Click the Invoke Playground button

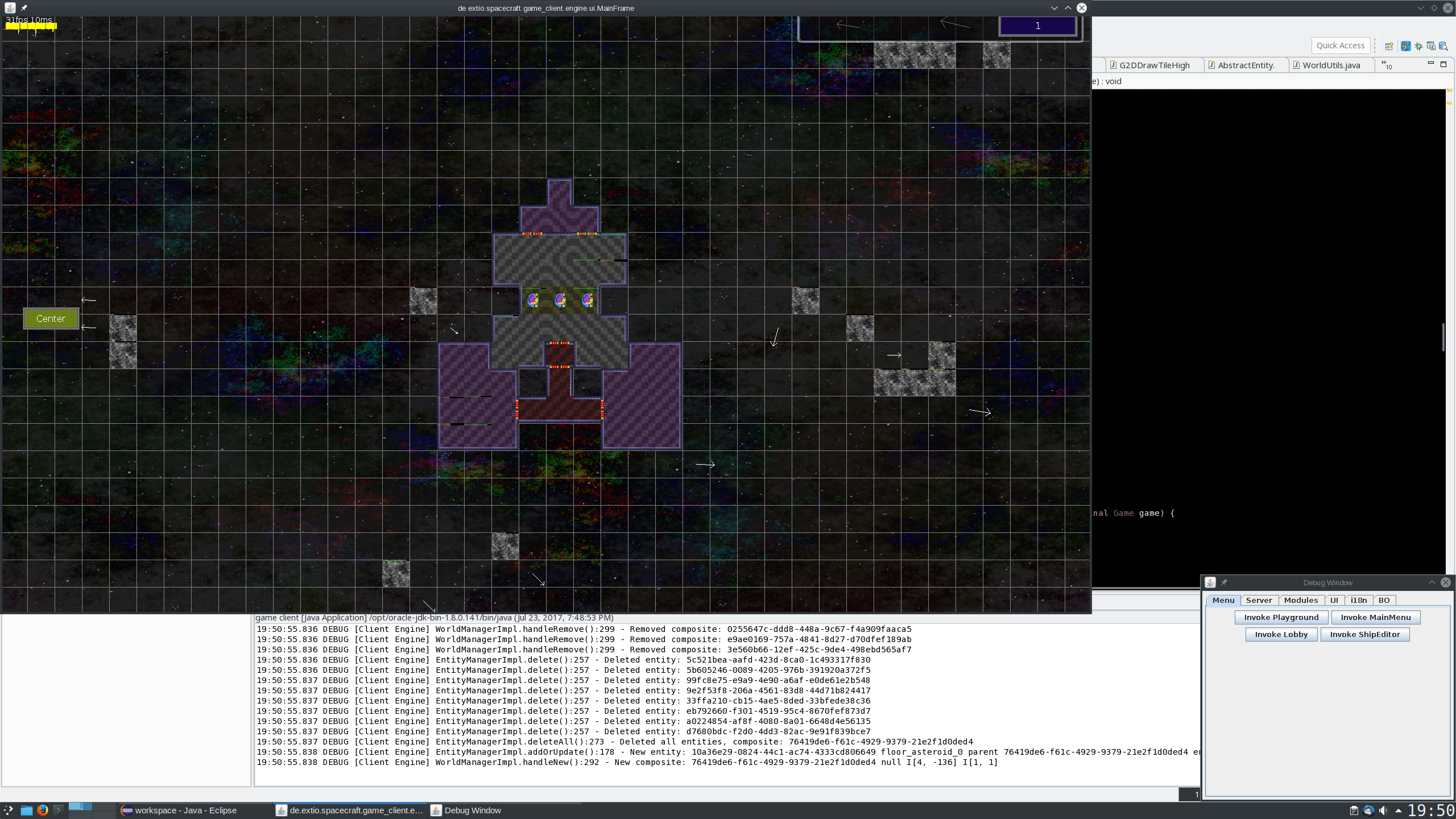coord(1281,617)
